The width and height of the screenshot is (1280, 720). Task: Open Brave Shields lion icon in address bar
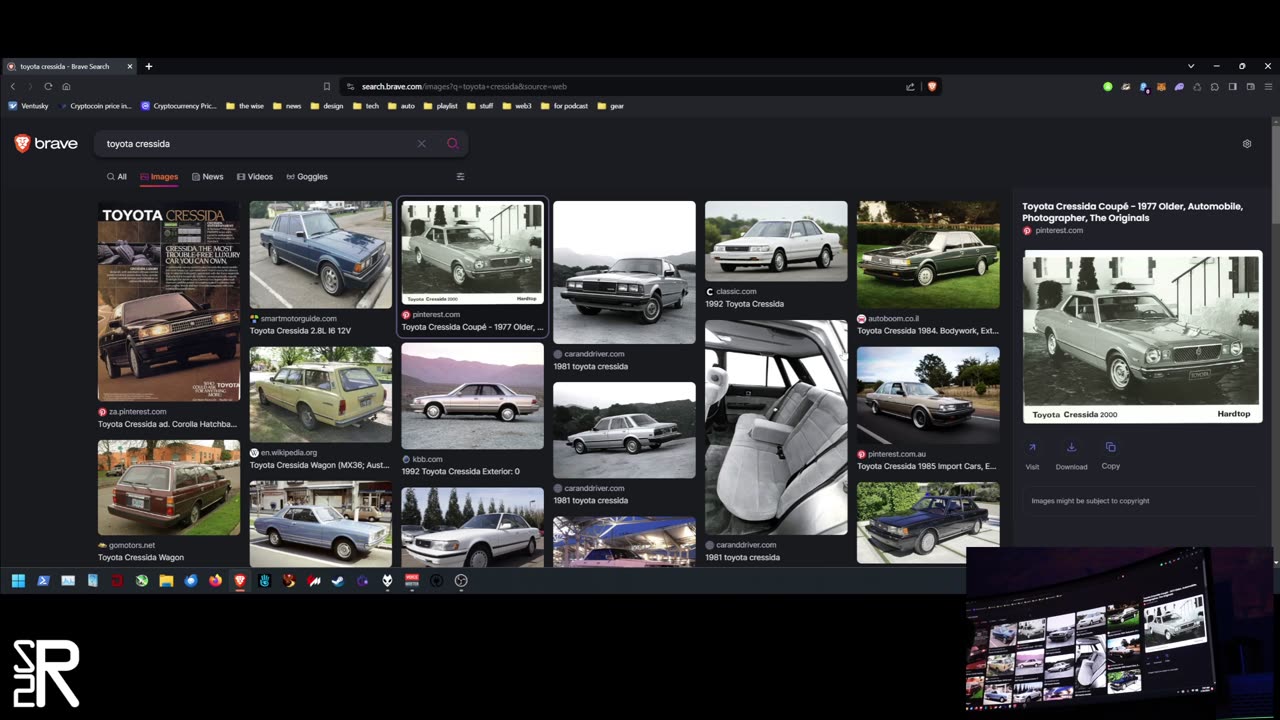point(932,87)
